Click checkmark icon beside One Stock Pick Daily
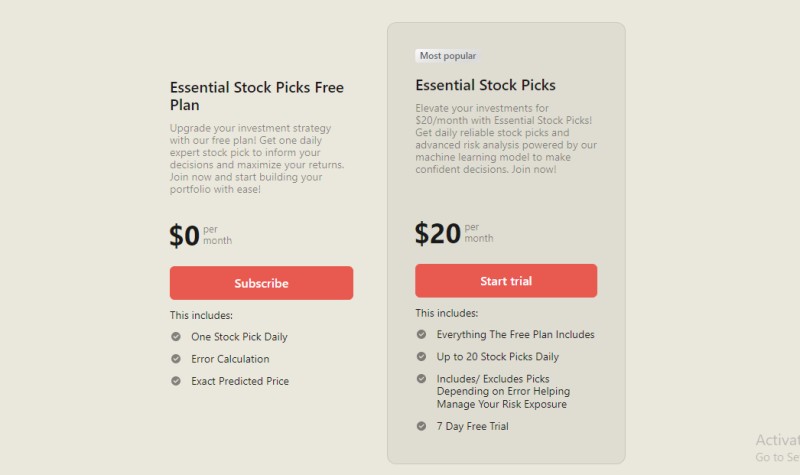This screenshot has width=800, height=475. click(176, 336)
